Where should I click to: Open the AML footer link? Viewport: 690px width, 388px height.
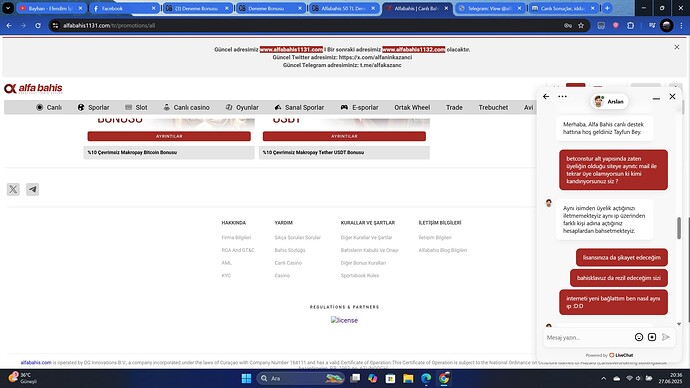click(x=227, y=263)
